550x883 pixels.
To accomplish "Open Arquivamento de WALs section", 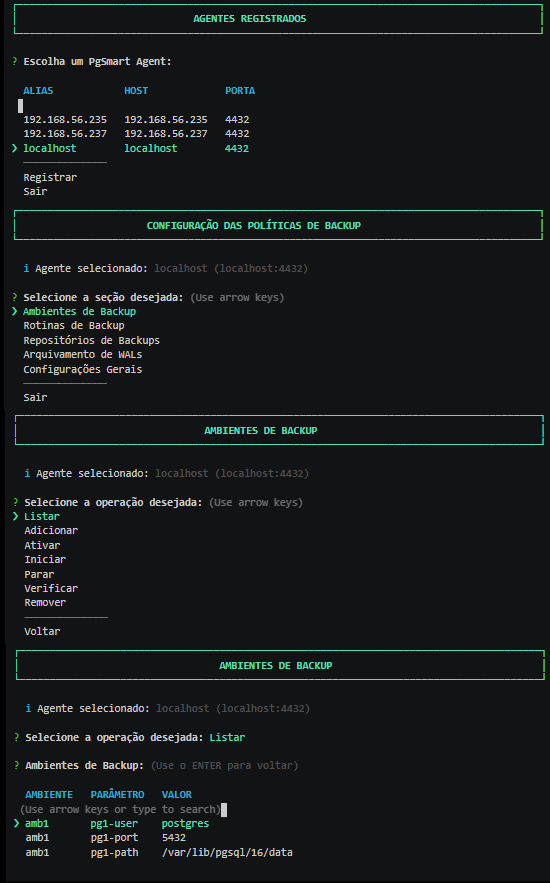I will [83, 354].
